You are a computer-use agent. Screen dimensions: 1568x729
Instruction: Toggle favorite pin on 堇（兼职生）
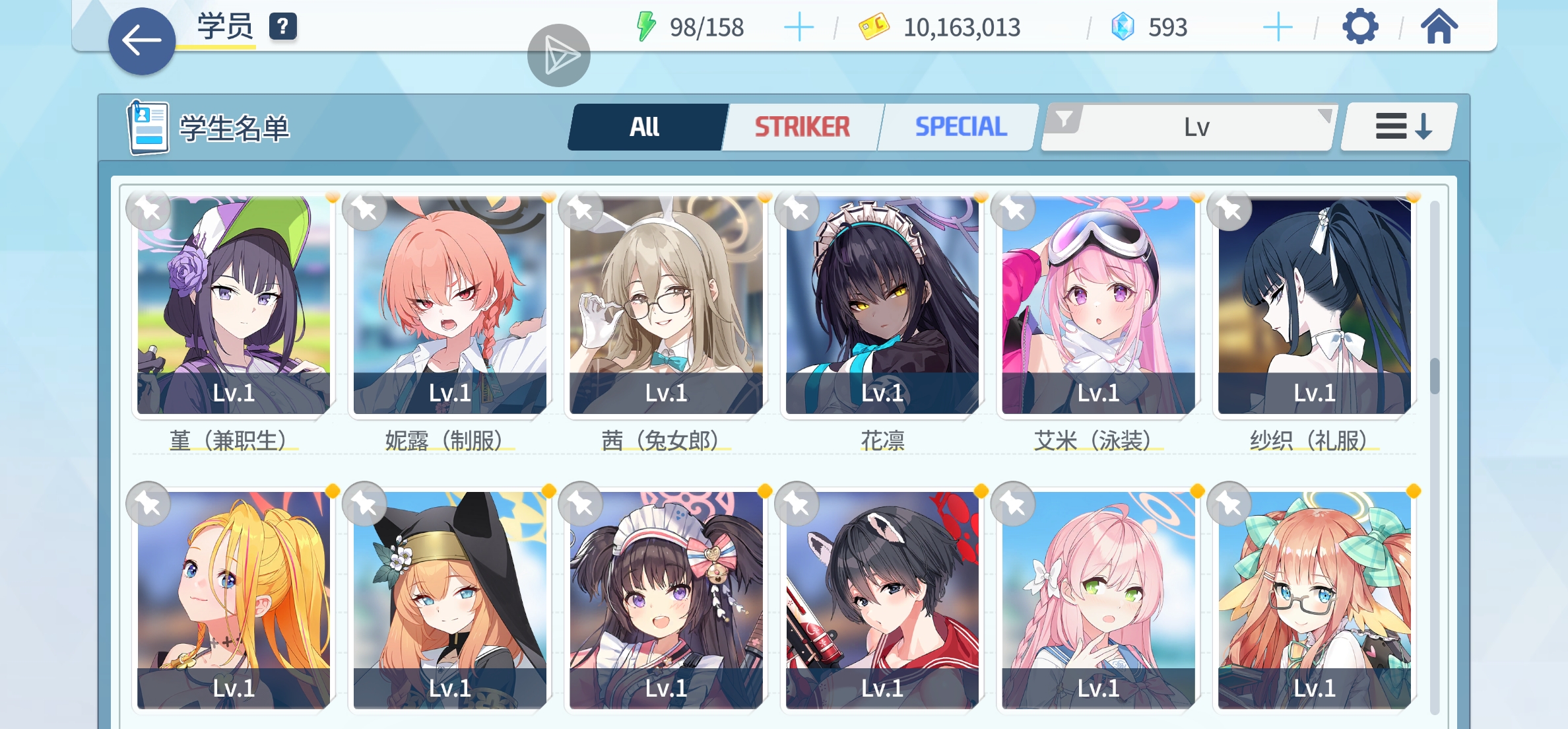coord(148,210)
